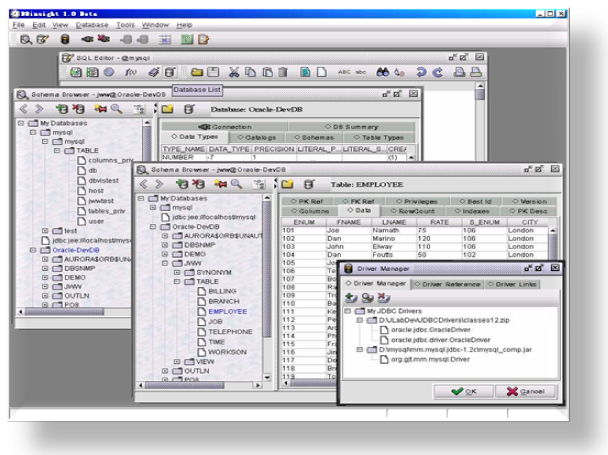Click the green icon in the main toolbar
The image size is (608, 455).
[x=187, y=39]
